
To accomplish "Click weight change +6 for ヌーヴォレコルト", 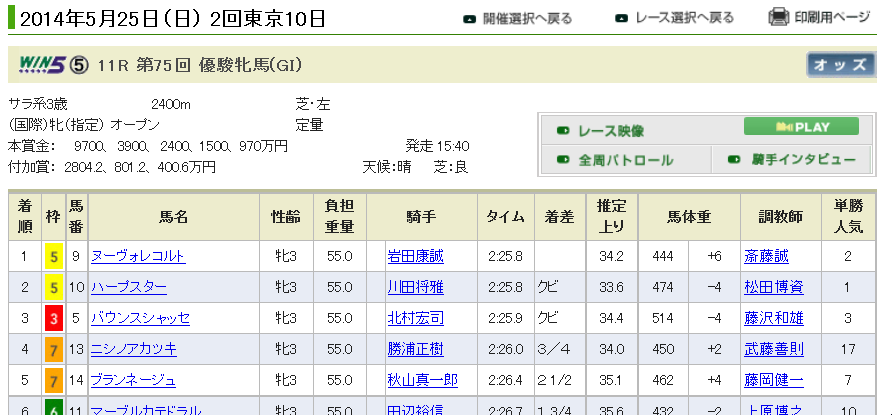I will tap(715, 257).
